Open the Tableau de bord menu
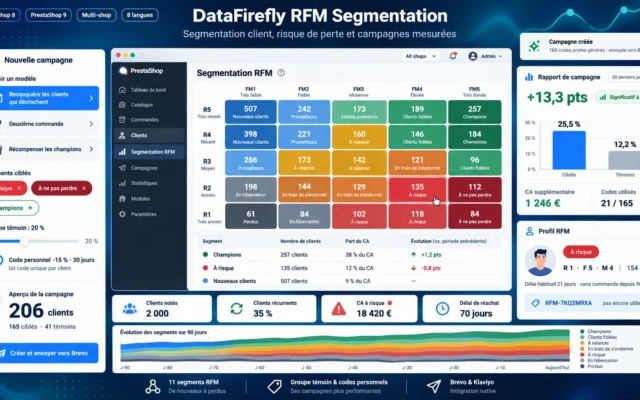Viewport: 640px width, 400px height. [x=149, y=90]
